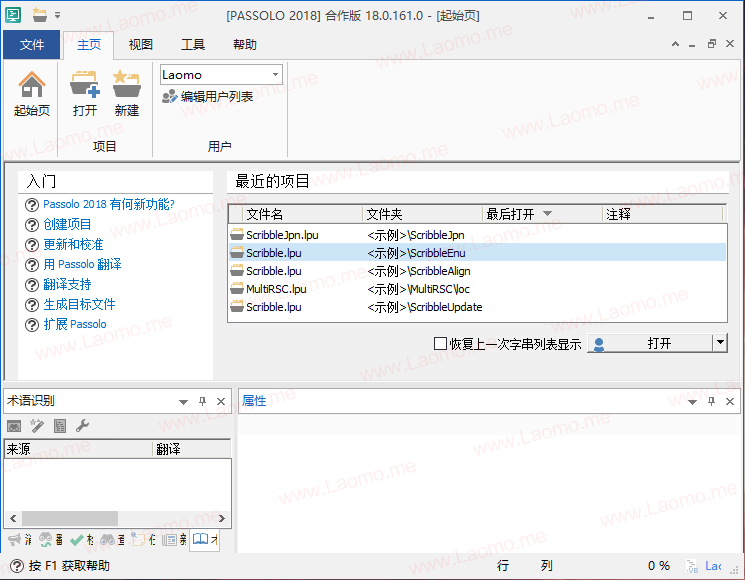Click the F1 help icon in status bar
745x580 pixels.
point(17,566)
